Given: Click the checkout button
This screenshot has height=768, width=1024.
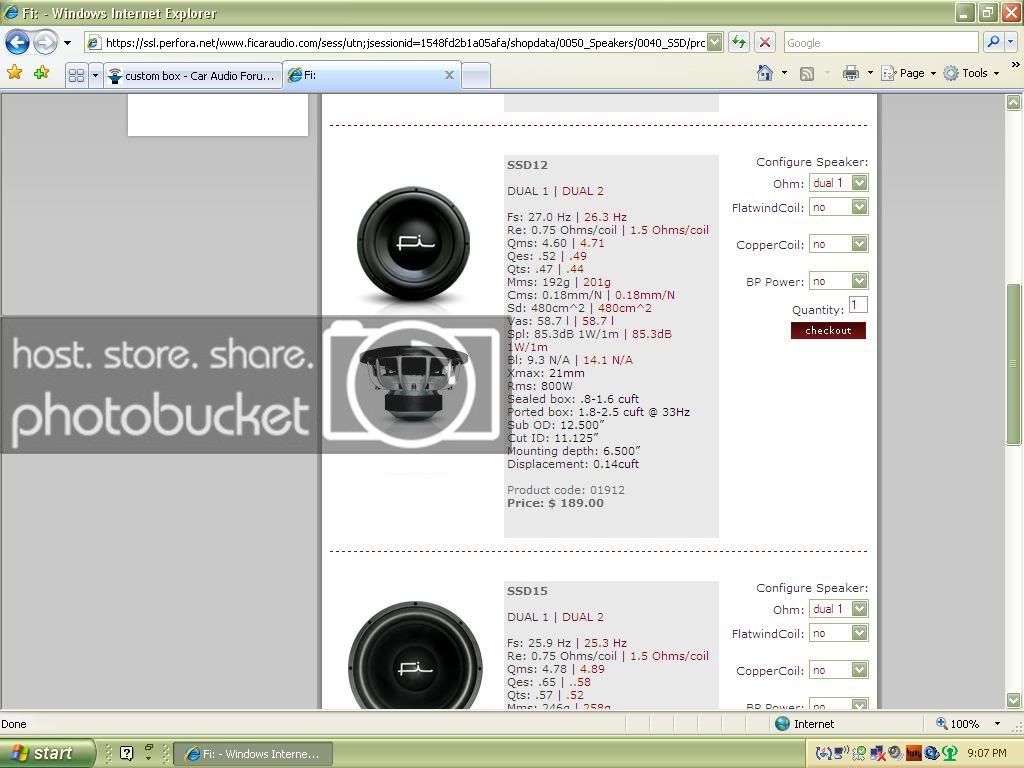Looking at the screenshot, I should pyautogui.click(x=828, y=330).
